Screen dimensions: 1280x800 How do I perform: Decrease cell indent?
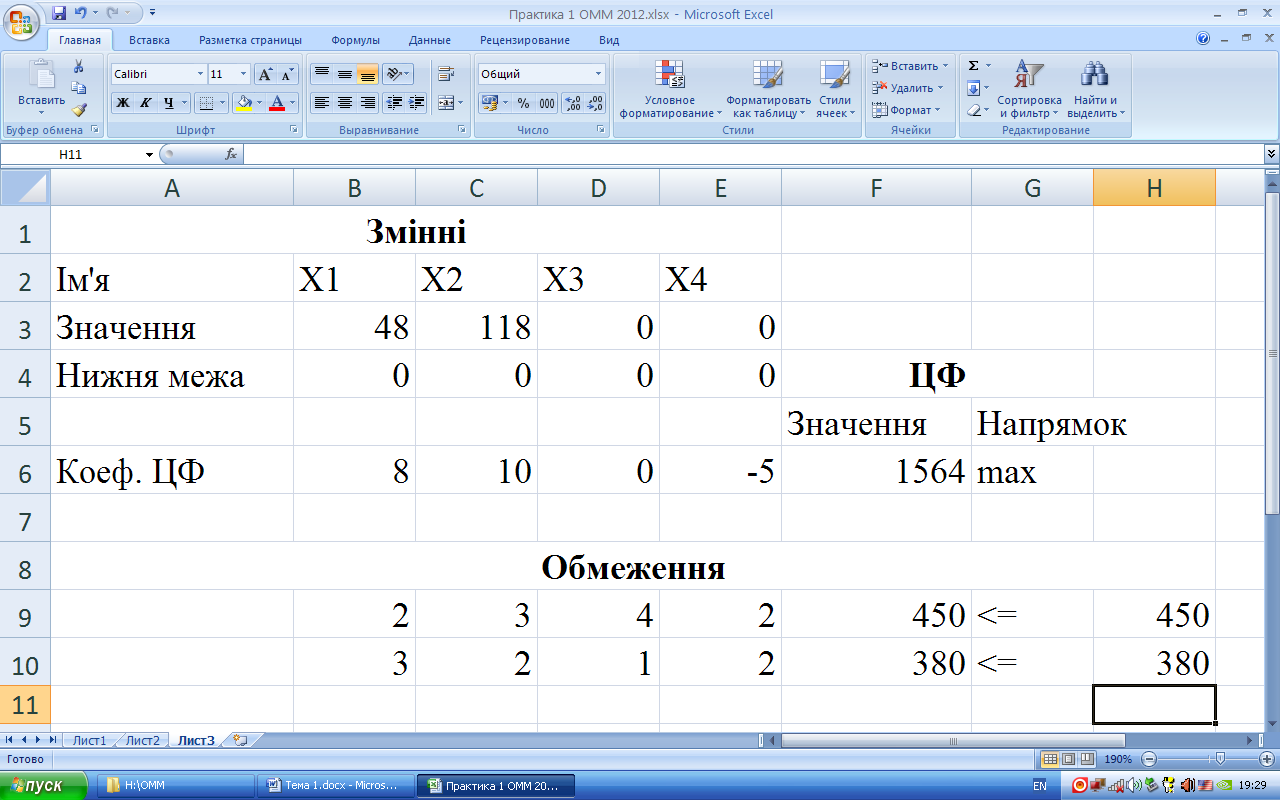(394, 102)
